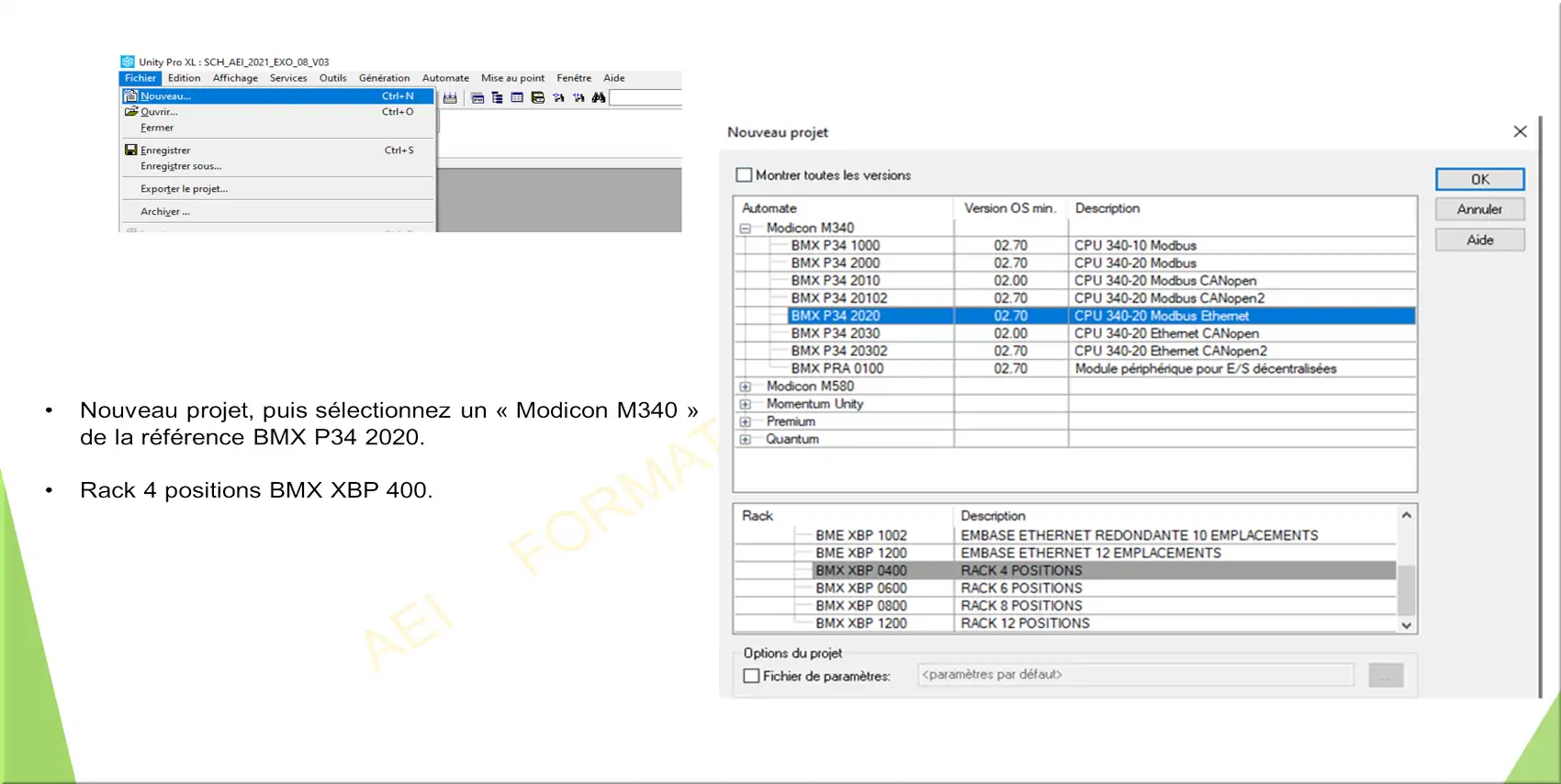Expand the Momentum Unity tree node

[746, 404]
